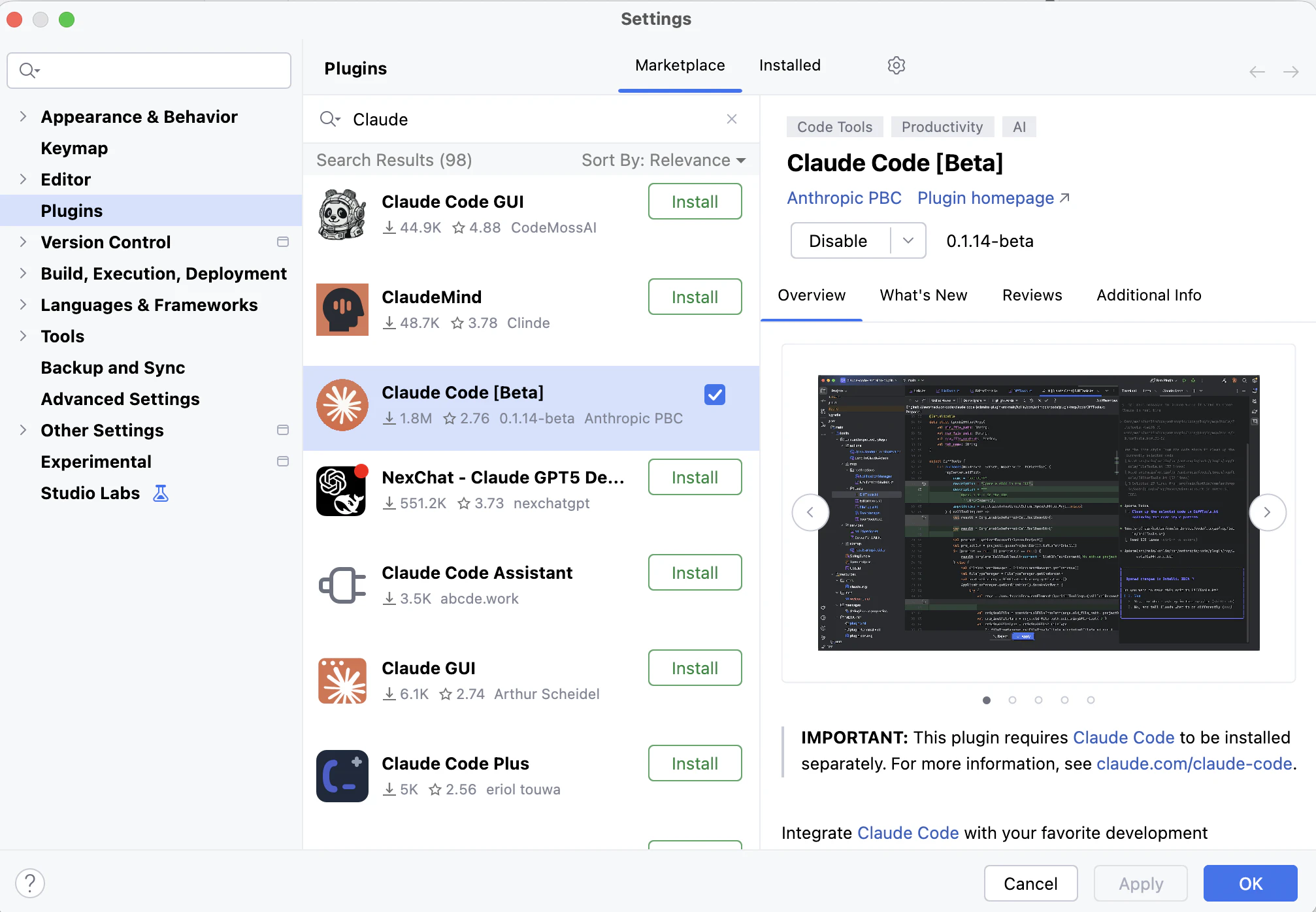Click the Studio Labs flask icon
Image resolution: width=1316 pixels, height=912 pixels.
161,493
